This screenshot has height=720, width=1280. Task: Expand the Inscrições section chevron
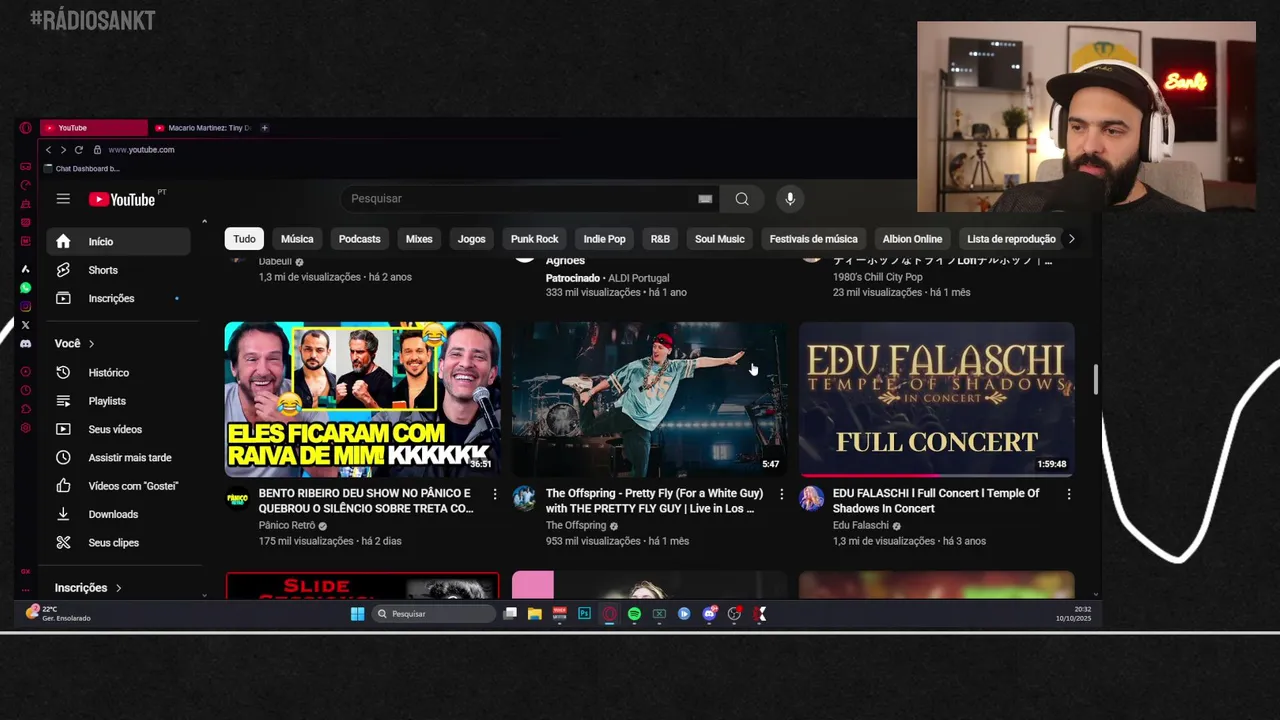coord(118,588)
